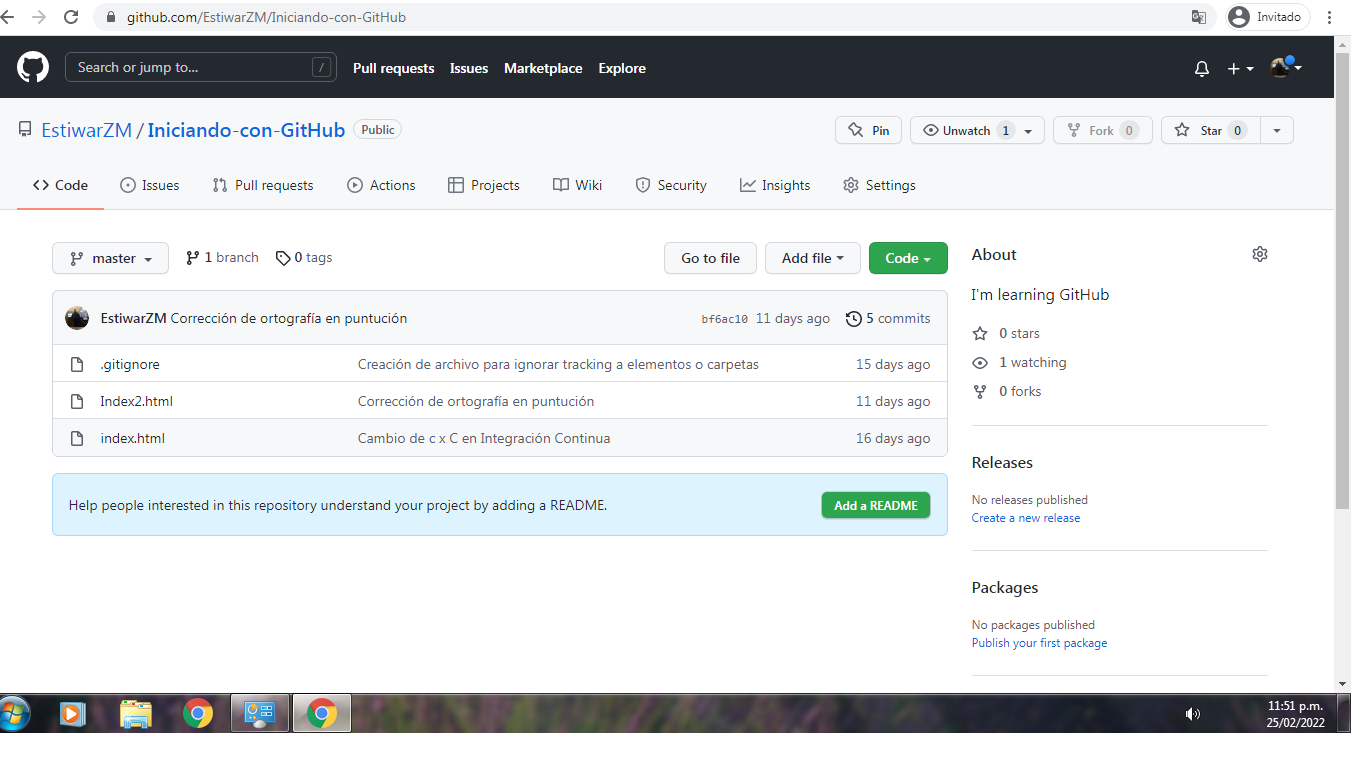Open the notifications bell

coord(1202,69)
